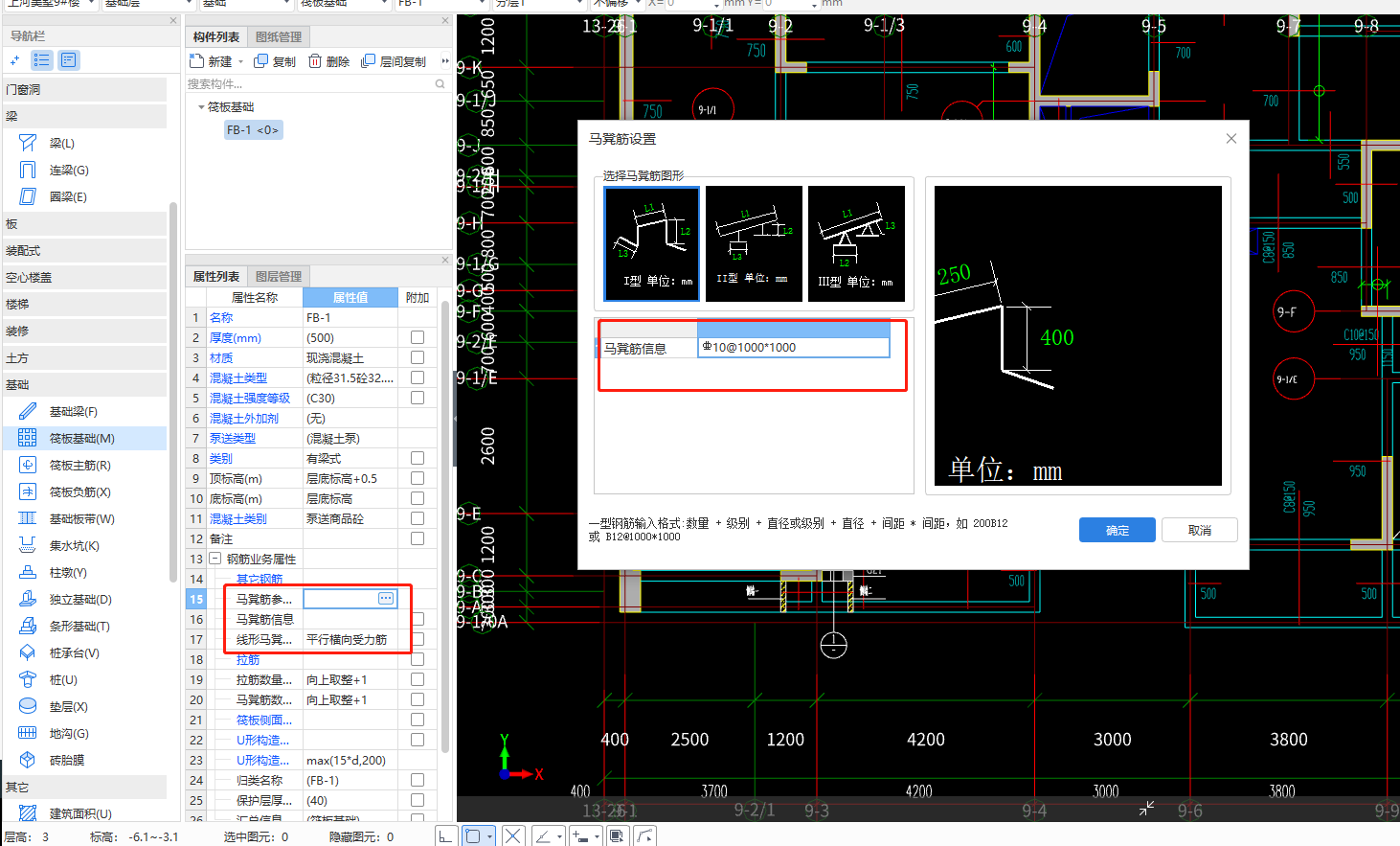Switch to the 图层管理 tab
The image size is (1400, 846).
click(x=279, y=276)
